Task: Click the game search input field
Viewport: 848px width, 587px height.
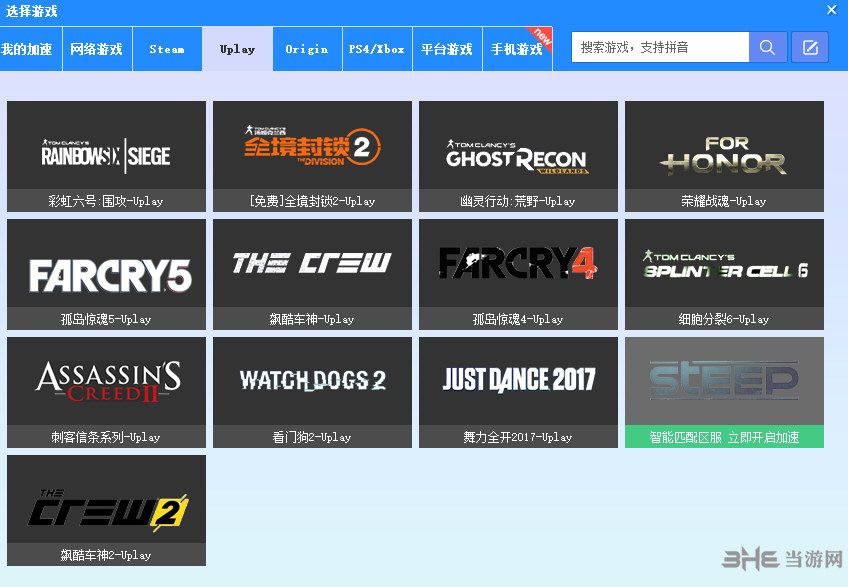Action: (660, 48)
